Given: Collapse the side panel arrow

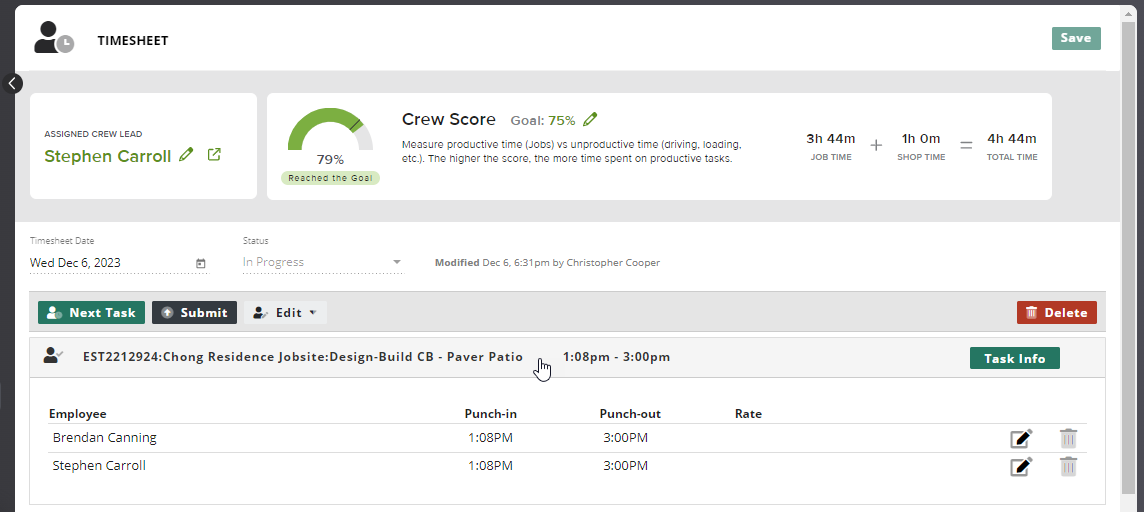Looking at the screenshot, I should 12,83.
